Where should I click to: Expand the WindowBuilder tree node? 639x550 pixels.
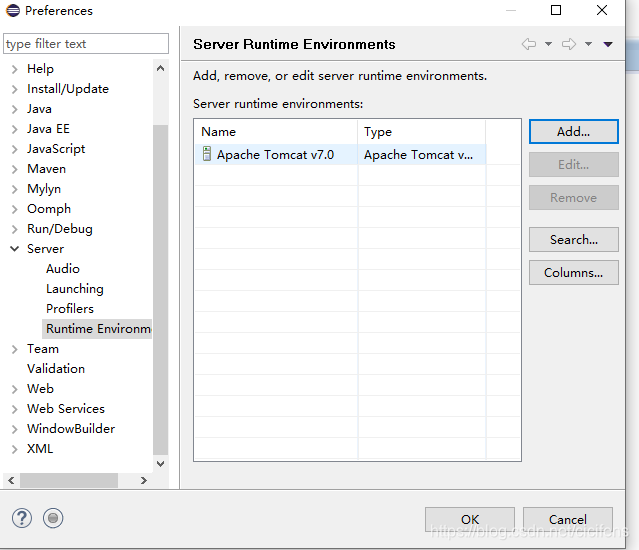coord(15,429)
